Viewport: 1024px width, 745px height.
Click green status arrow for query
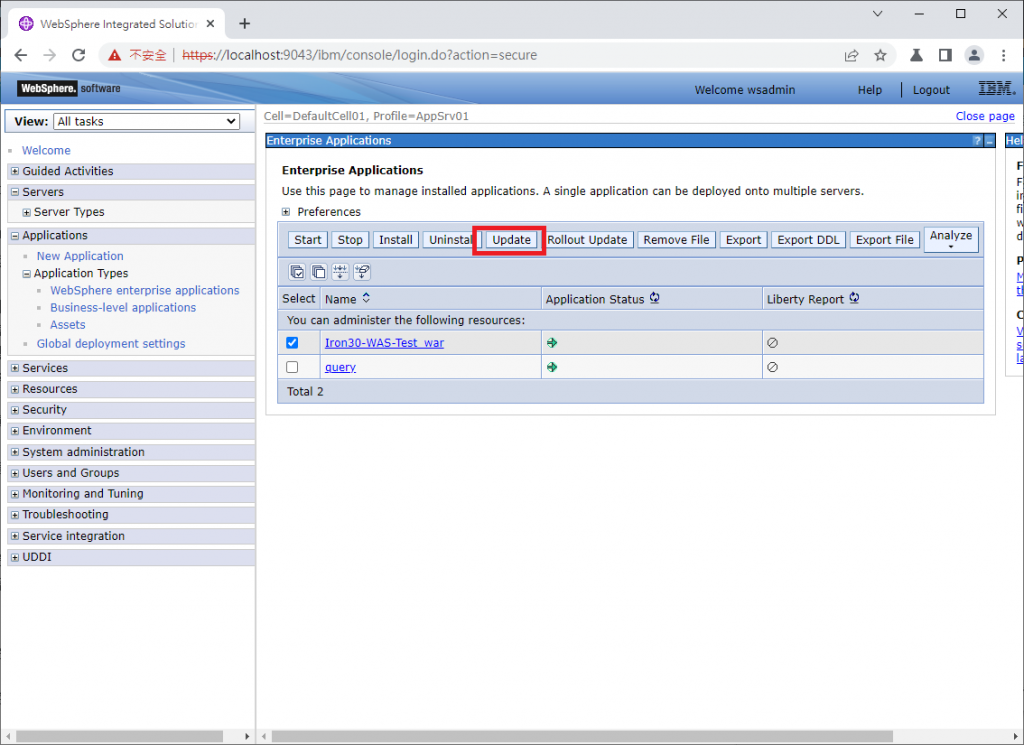click(x=552, y=367)
